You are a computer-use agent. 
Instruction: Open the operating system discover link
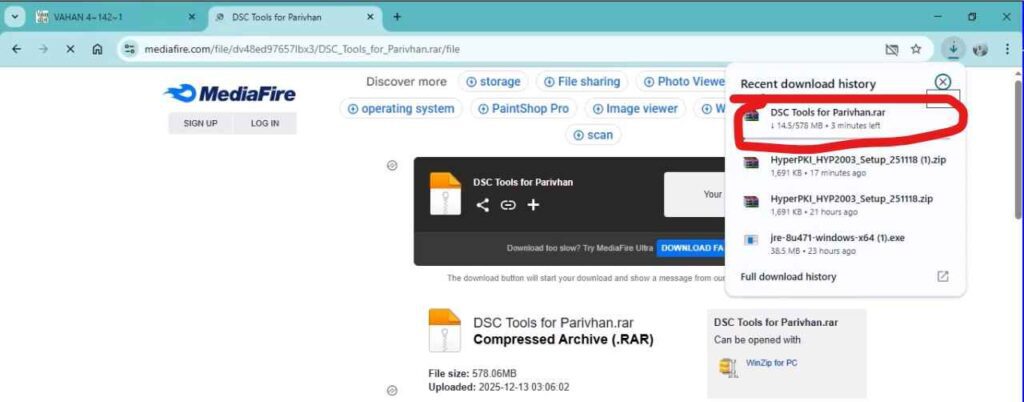pos(401,109)
